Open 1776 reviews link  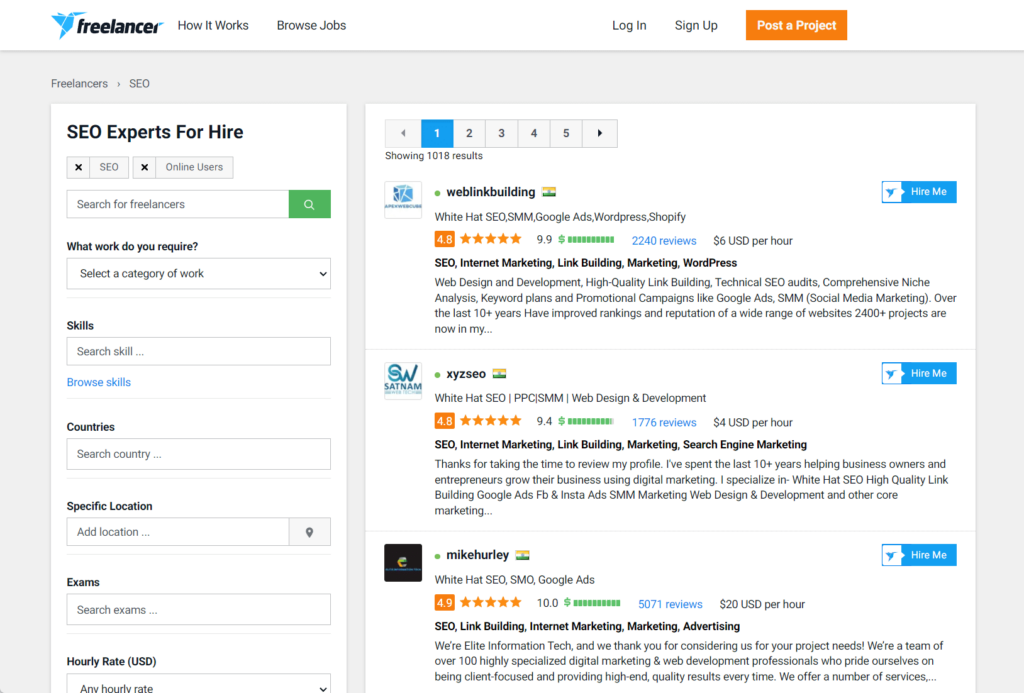[x=664, y=422]
